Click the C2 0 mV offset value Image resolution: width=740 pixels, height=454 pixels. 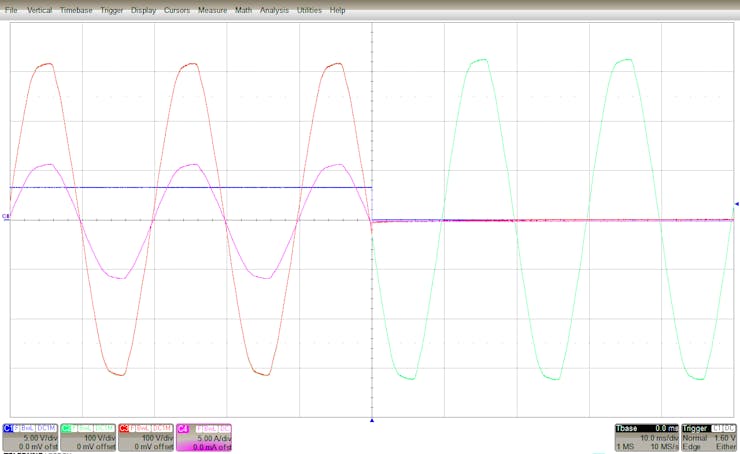tap(96, 446)
